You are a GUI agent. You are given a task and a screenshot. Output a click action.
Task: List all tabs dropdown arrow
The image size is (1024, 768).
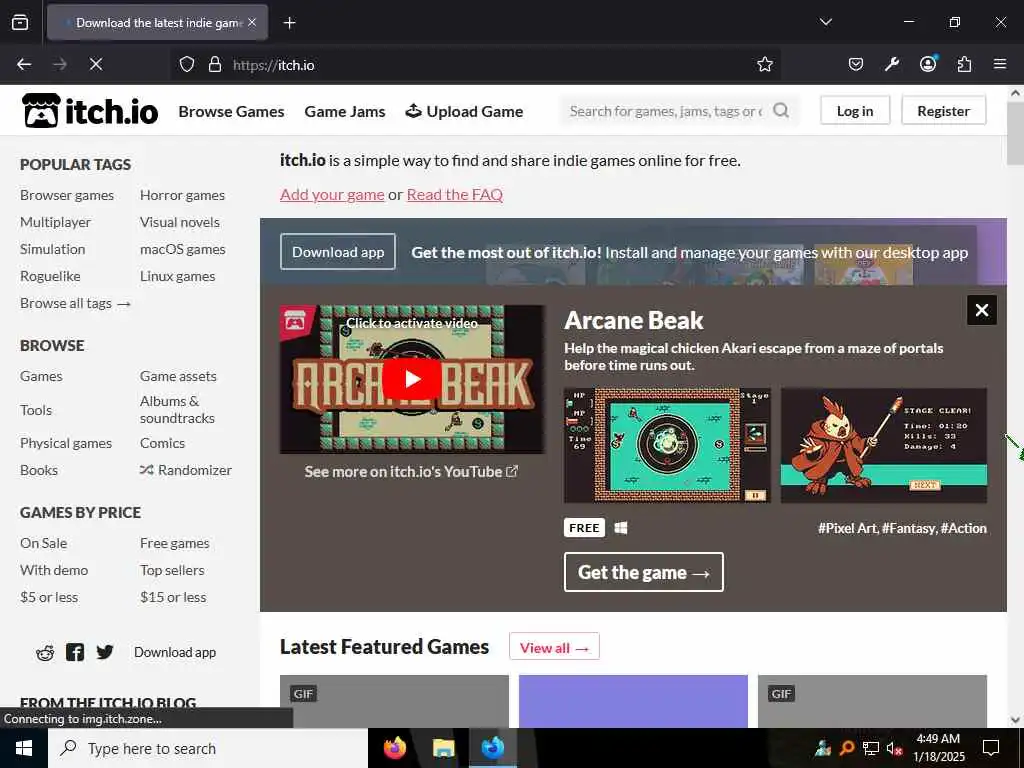(x=825, y=22)
